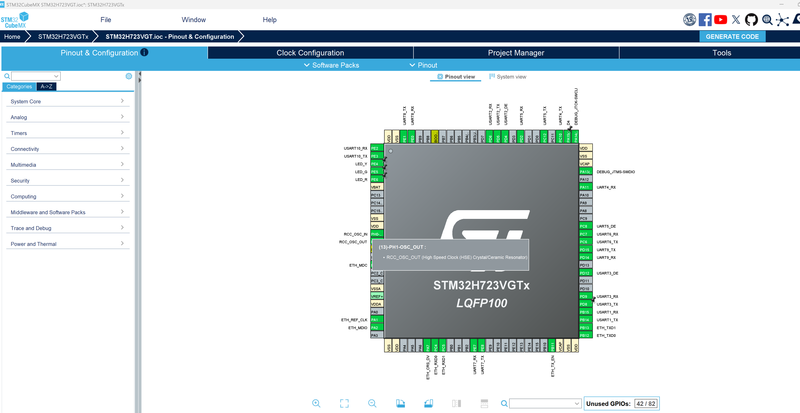The width and height of the screenshot is (800, 413).
Task: Expand the Connectivity category
Action: 67,149
